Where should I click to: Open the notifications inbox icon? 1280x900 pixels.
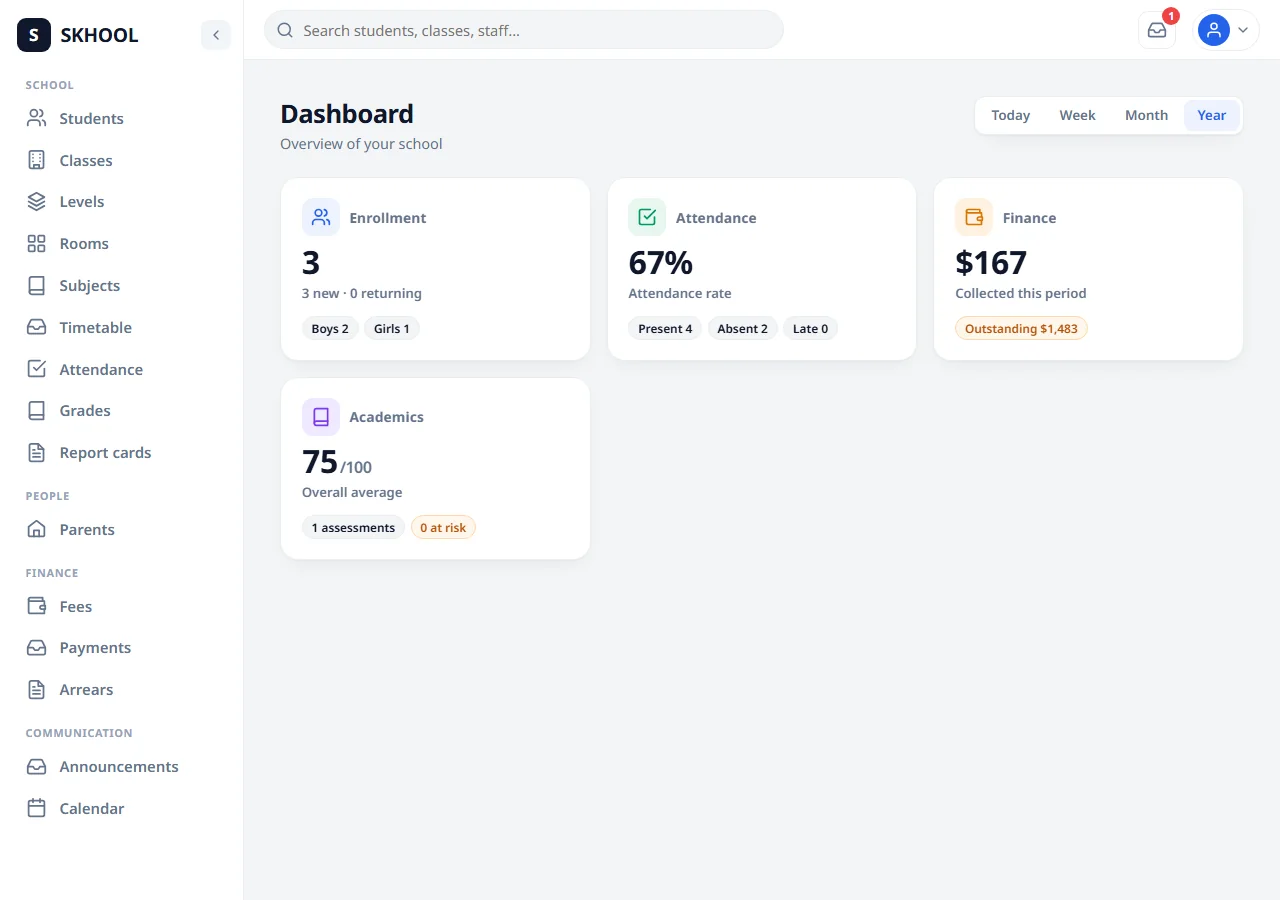pos(1157,30)
